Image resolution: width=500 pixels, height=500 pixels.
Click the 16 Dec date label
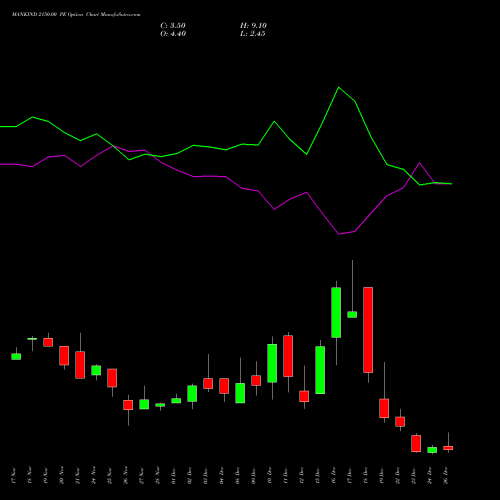(x=334, y=476)
